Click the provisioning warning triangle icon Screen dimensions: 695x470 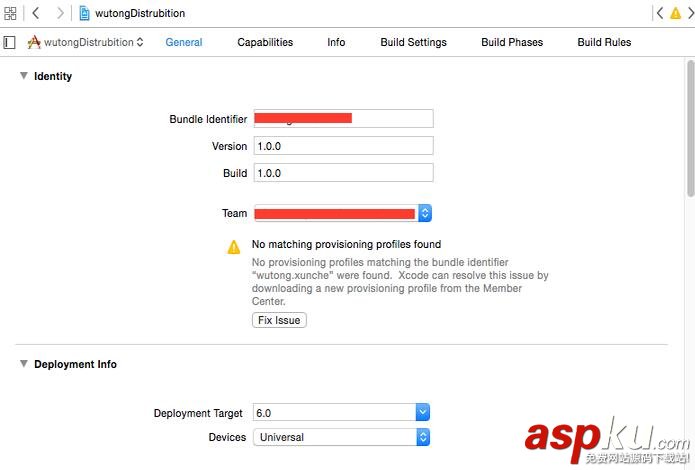tap(234, 247)
